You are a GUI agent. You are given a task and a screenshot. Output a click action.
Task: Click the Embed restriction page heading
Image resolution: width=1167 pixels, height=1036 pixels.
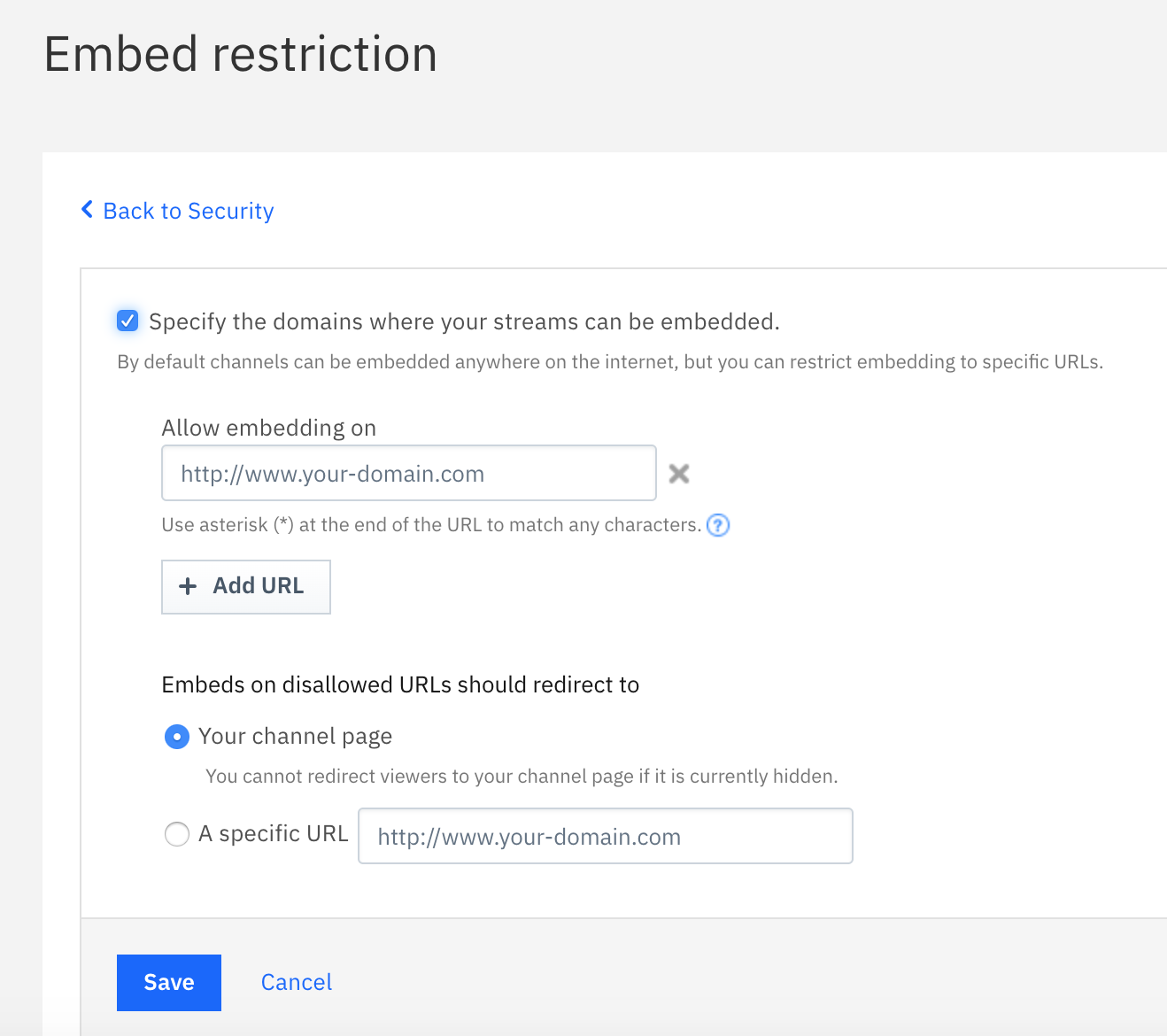241,54
